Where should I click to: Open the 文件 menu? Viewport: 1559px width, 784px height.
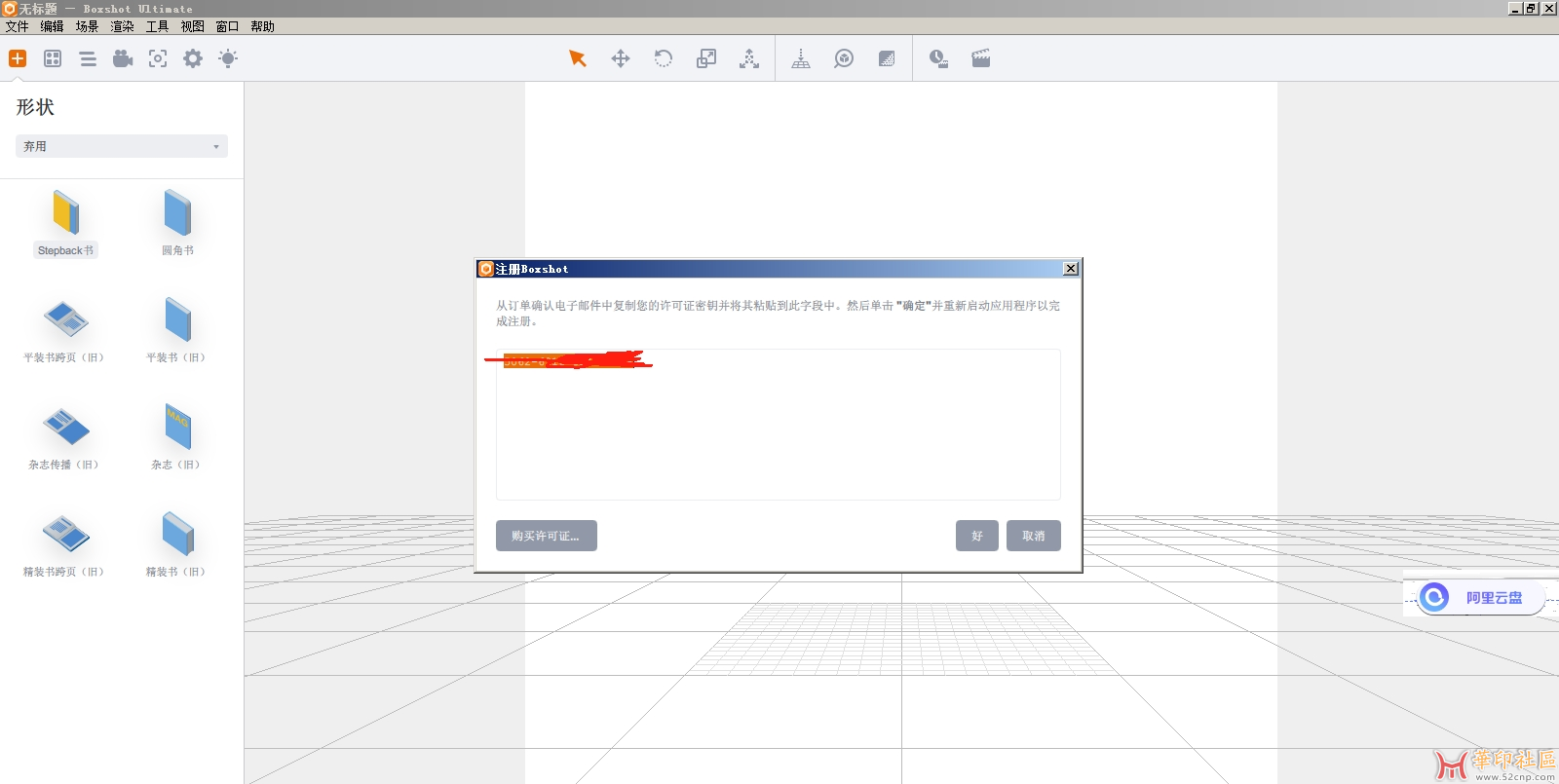[18, 26]
